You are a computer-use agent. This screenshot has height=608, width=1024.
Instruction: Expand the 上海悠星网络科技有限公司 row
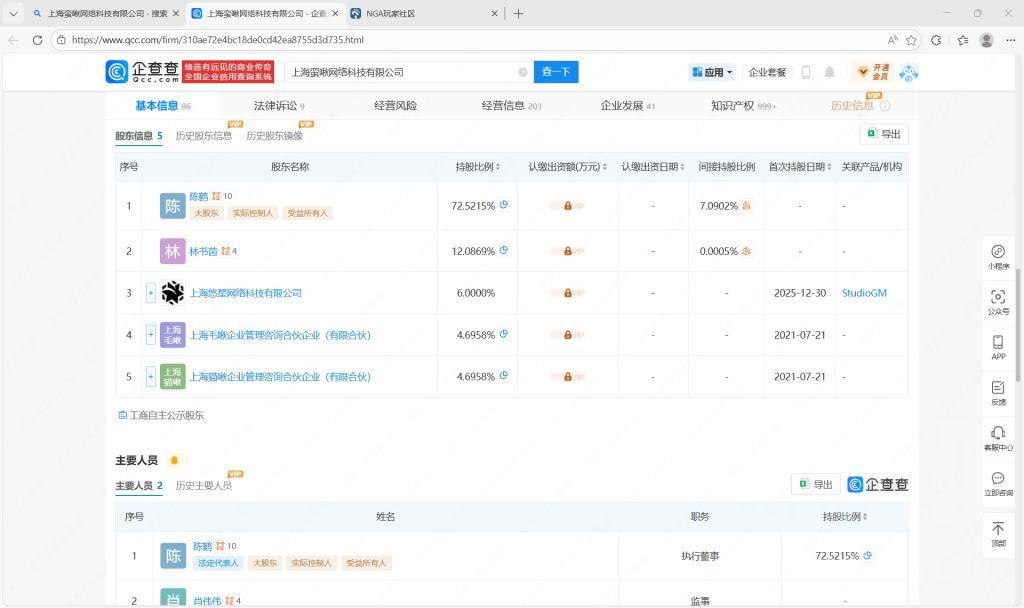click(x=151, y=293)
